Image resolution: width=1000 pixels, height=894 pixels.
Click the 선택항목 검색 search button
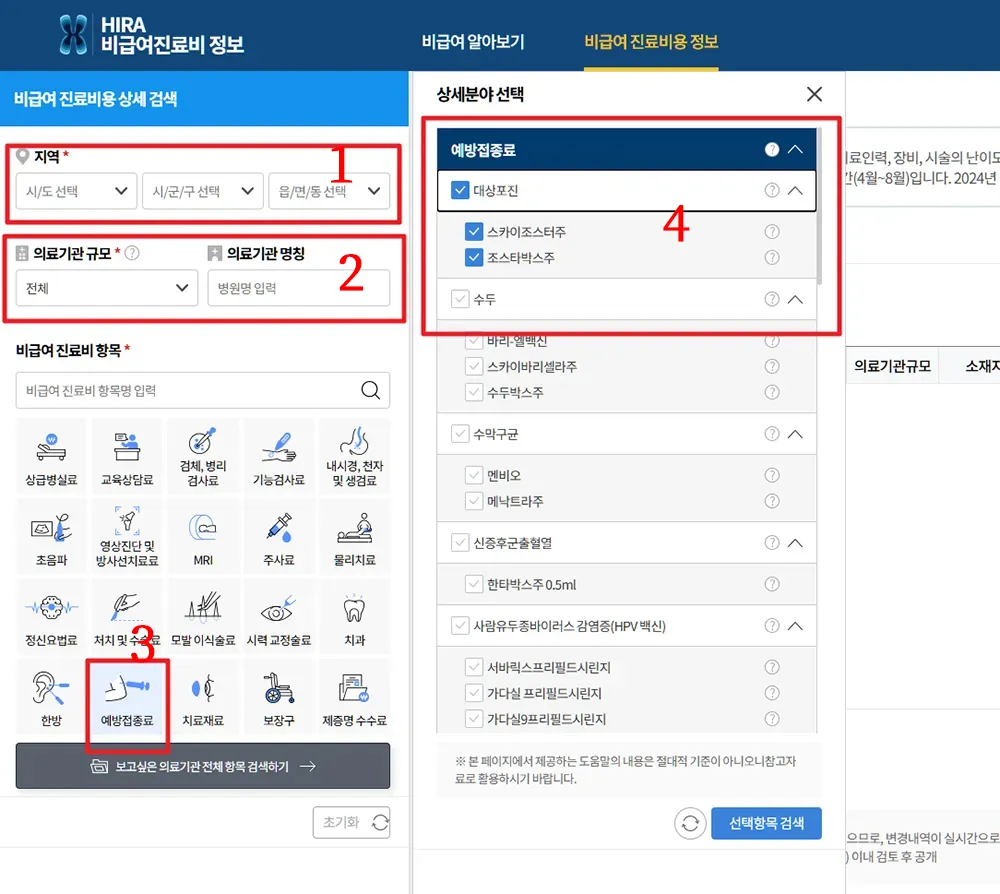(x=766, y=822)
